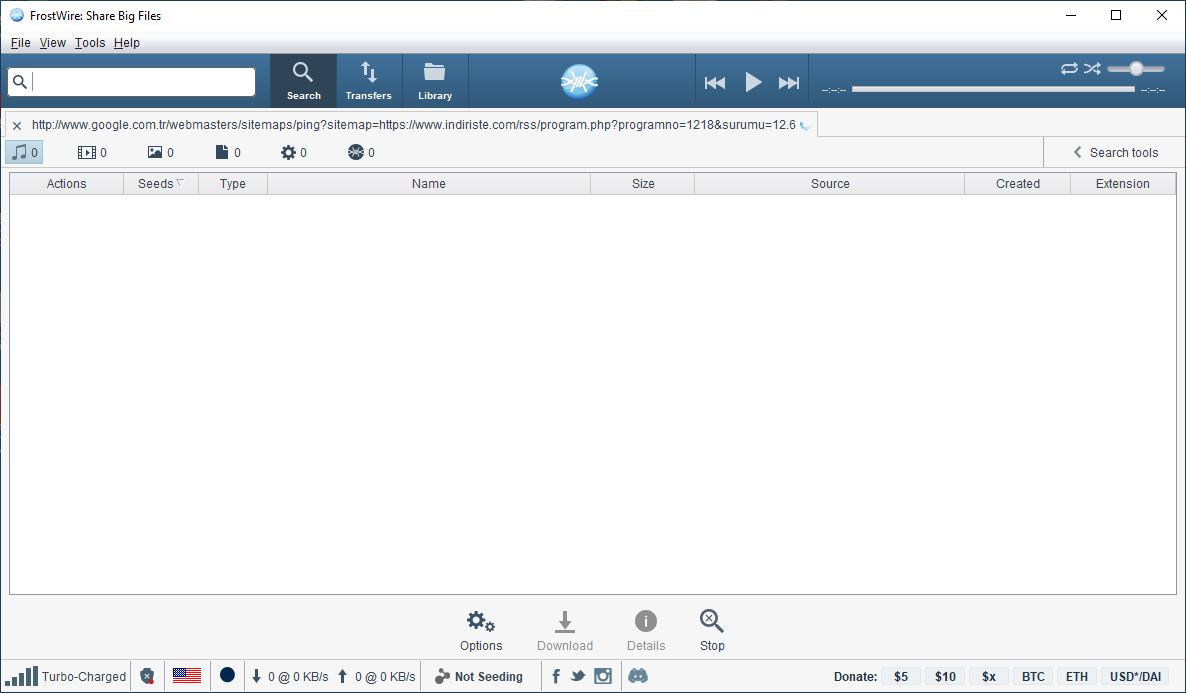Select the sitemap URL search tab

tap(413, 125)
